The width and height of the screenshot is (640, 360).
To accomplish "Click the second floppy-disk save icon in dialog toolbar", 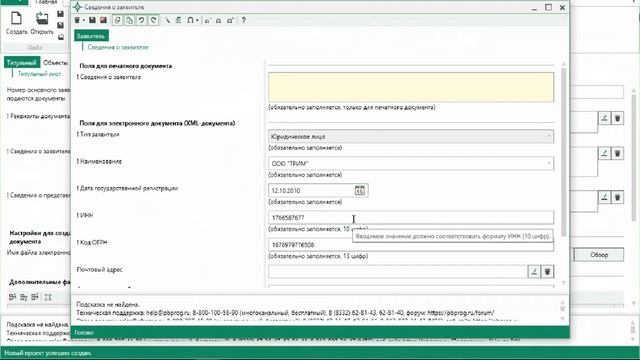I will coord(104,20).
